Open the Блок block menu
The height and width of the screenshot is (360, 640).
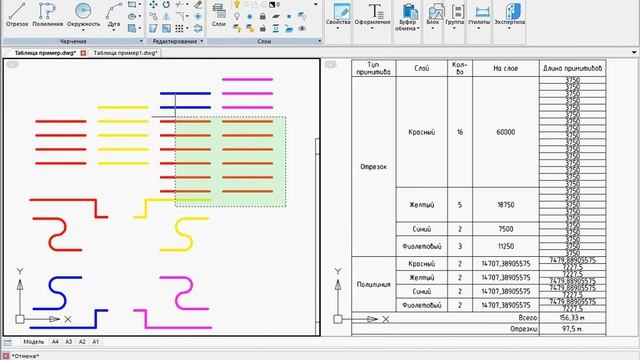point(433,16)
